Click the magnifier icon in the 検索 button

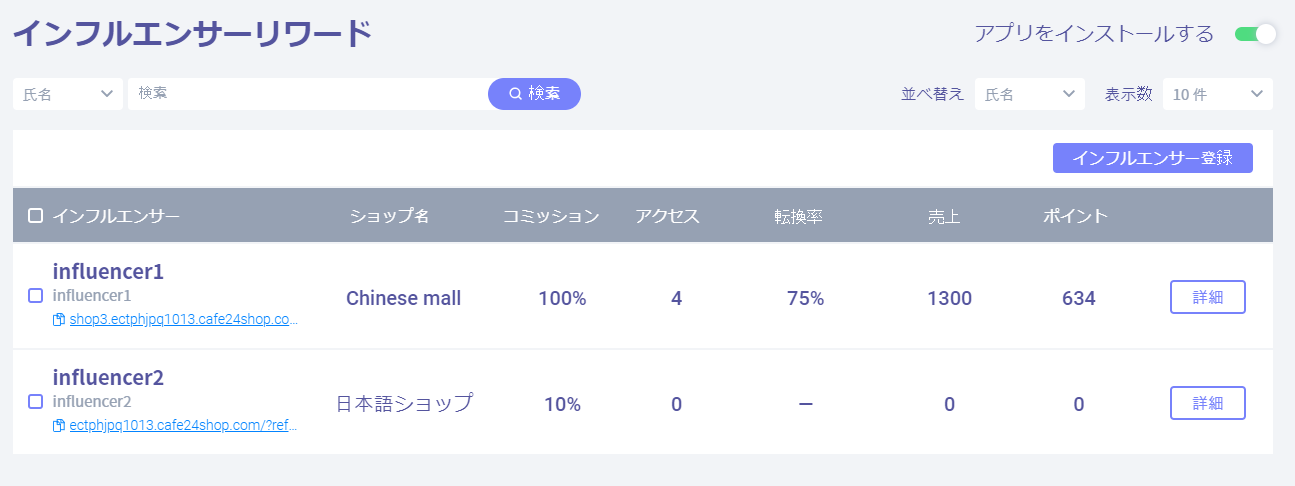point(515,94)
